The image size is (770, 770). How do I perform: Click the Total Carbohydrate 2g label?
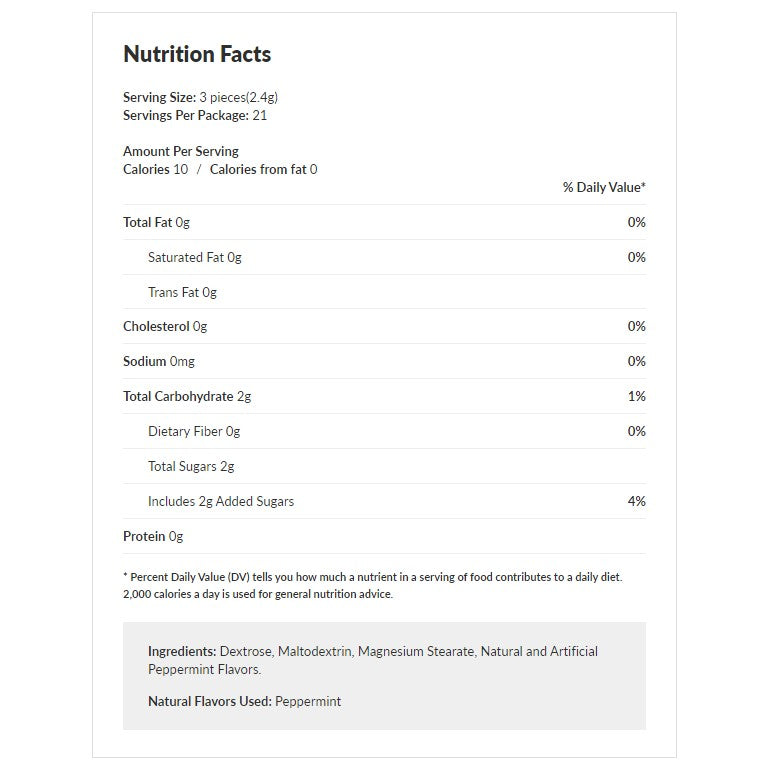click(187, 396)
